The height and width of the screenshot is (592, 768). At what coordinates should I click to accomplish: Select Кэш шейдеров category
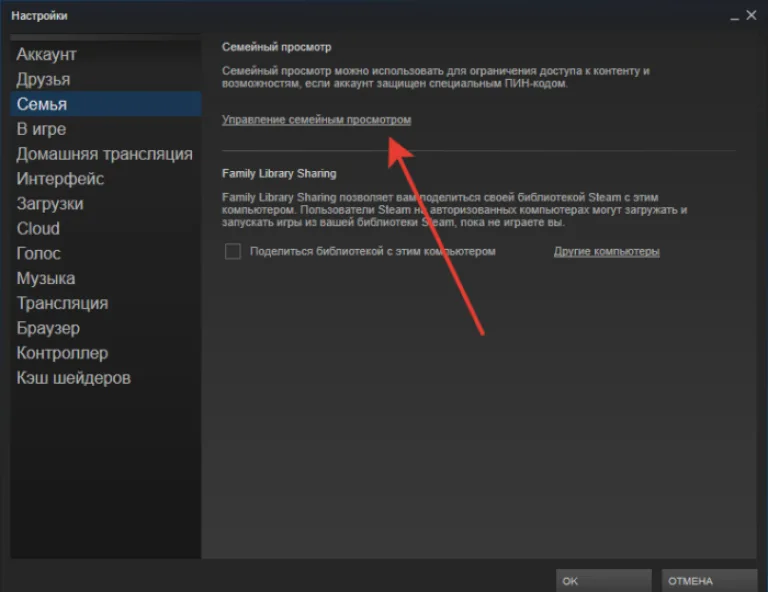point(73,378)
